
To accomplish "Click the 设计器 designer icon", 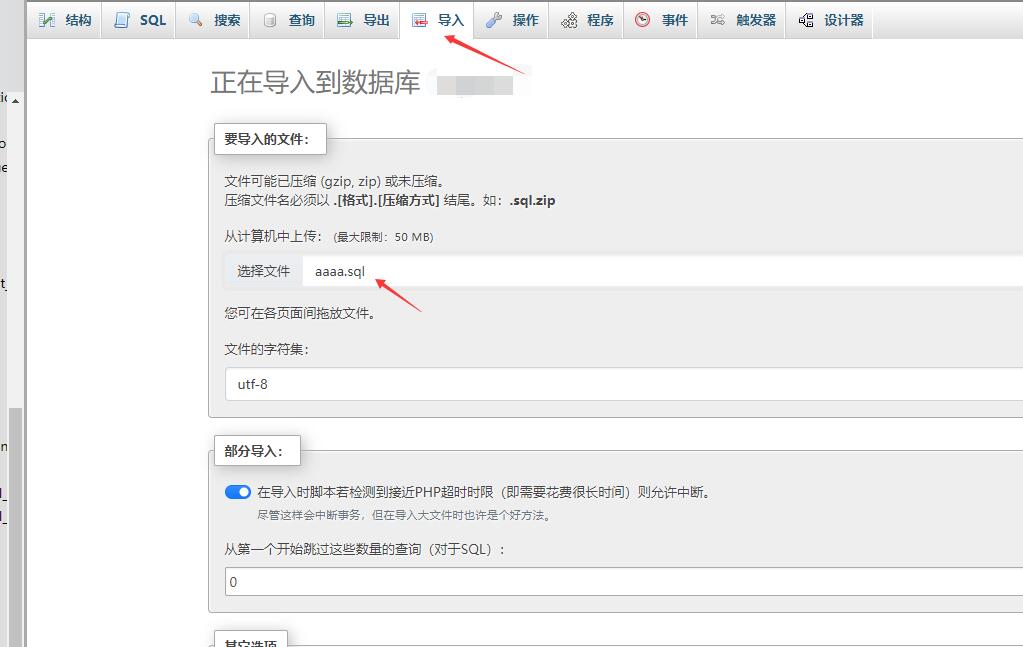I will [806, 20].
